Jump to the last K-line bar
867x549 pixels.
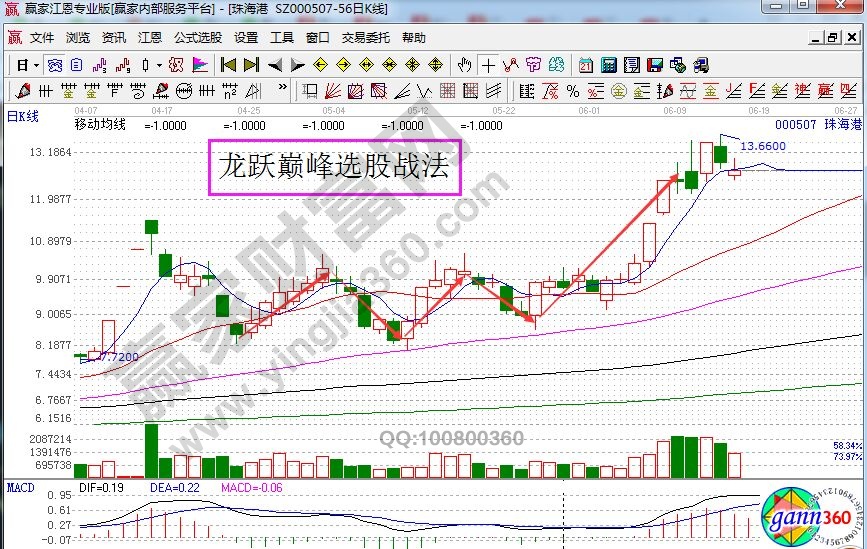[x=250, y=65]
